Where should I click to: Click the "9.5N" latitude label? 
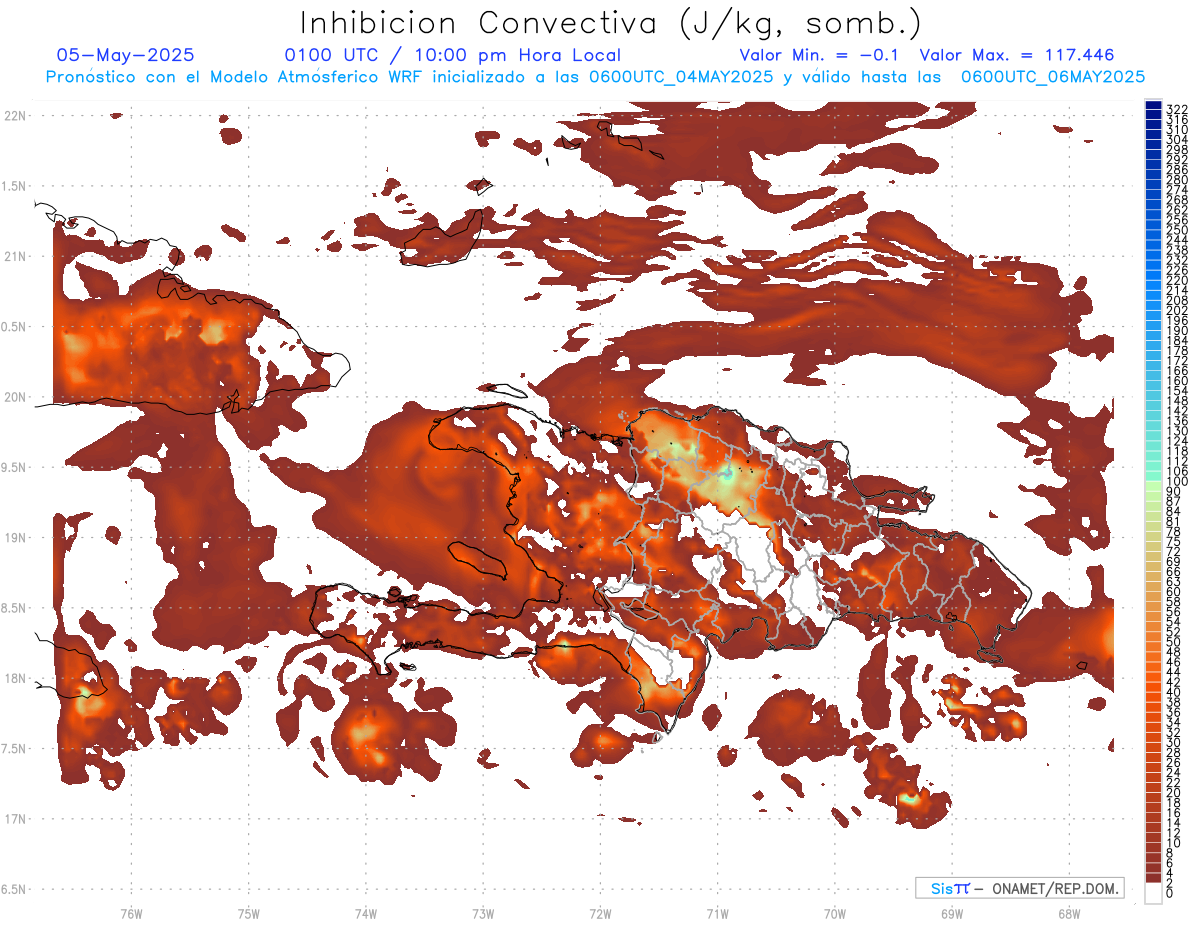coord(14,467)
